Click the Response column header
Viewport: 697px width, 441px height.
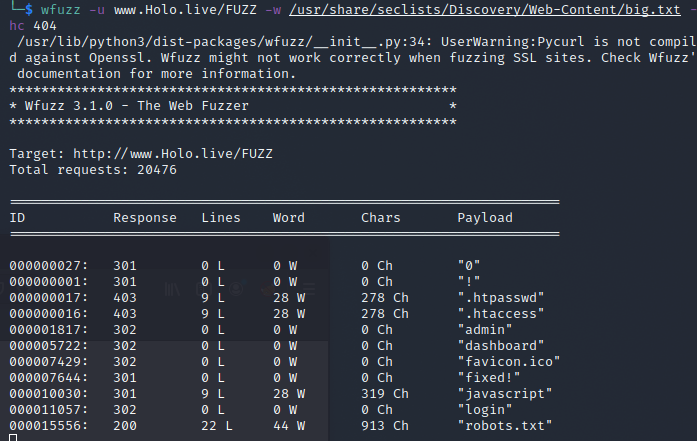point(144,218)
